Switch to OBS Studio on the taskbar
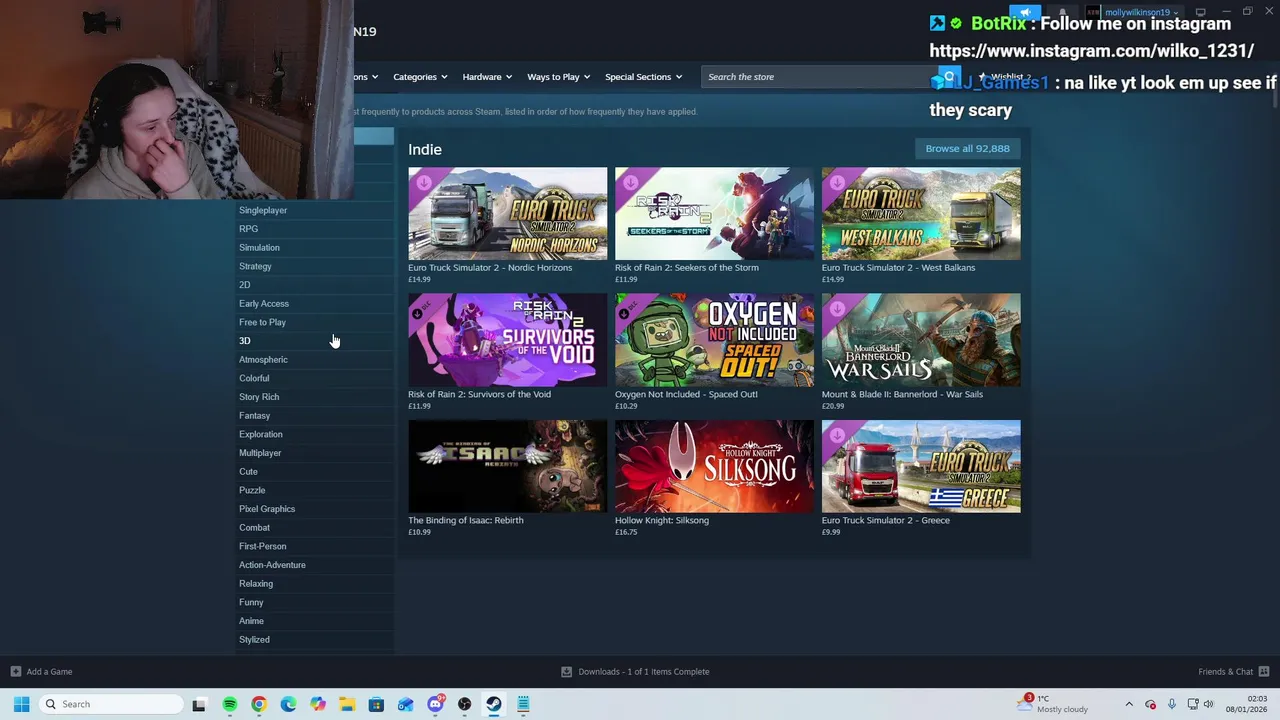Viewport: 1280px width, 720px height. tap(465, 704)
